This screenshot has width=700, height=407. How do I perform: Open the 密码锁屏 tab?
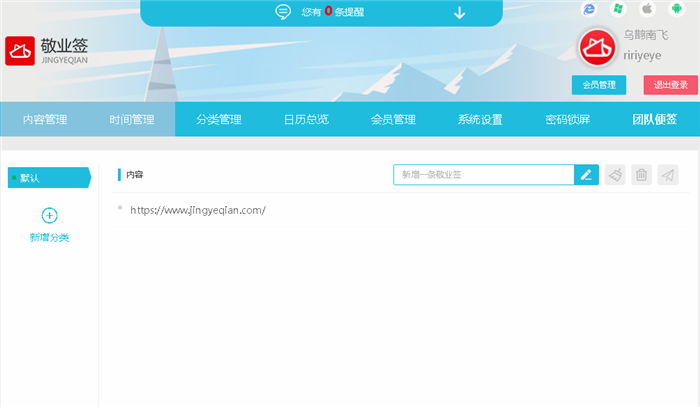(567, 119)
